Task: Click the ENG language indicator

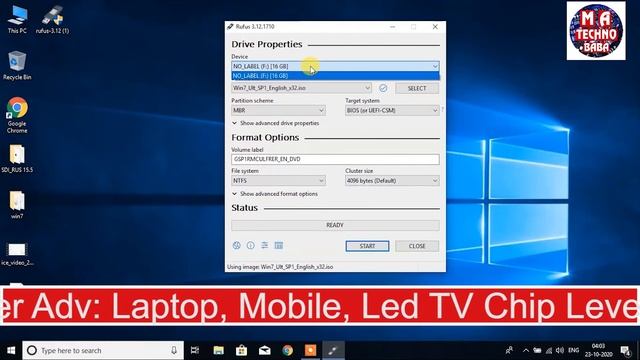Action: tap(573, 350)
